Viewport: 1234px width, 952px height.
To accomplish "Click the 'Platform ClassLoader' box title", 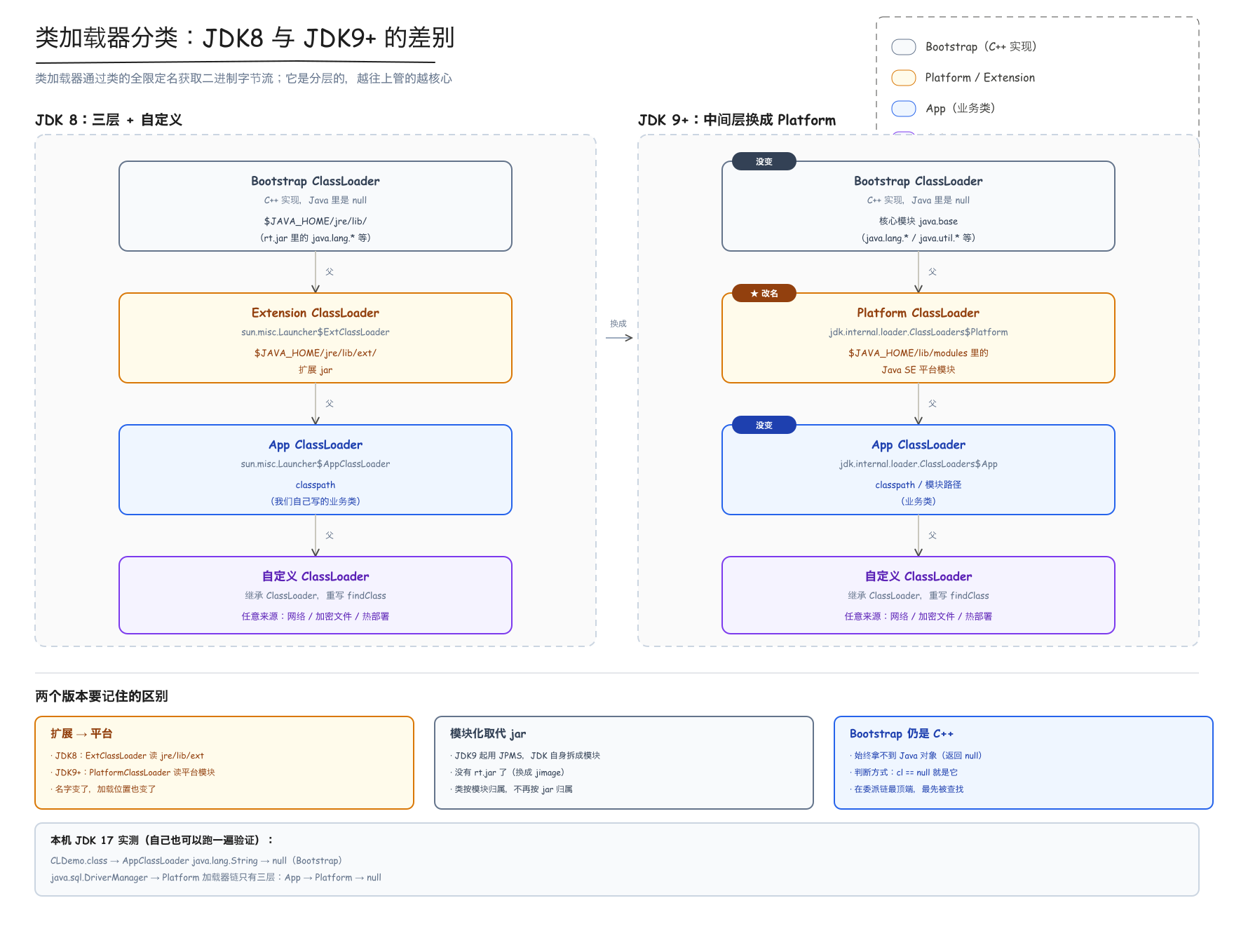I will 918,313.
